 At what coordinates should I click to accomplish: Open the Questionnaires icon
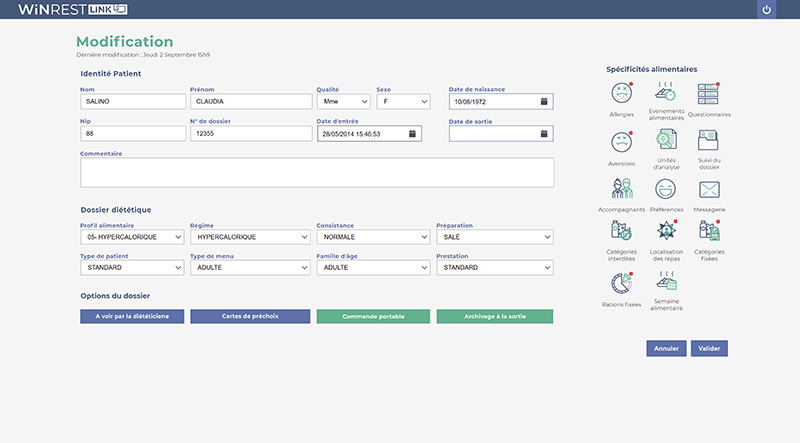(x=709, y=94)
